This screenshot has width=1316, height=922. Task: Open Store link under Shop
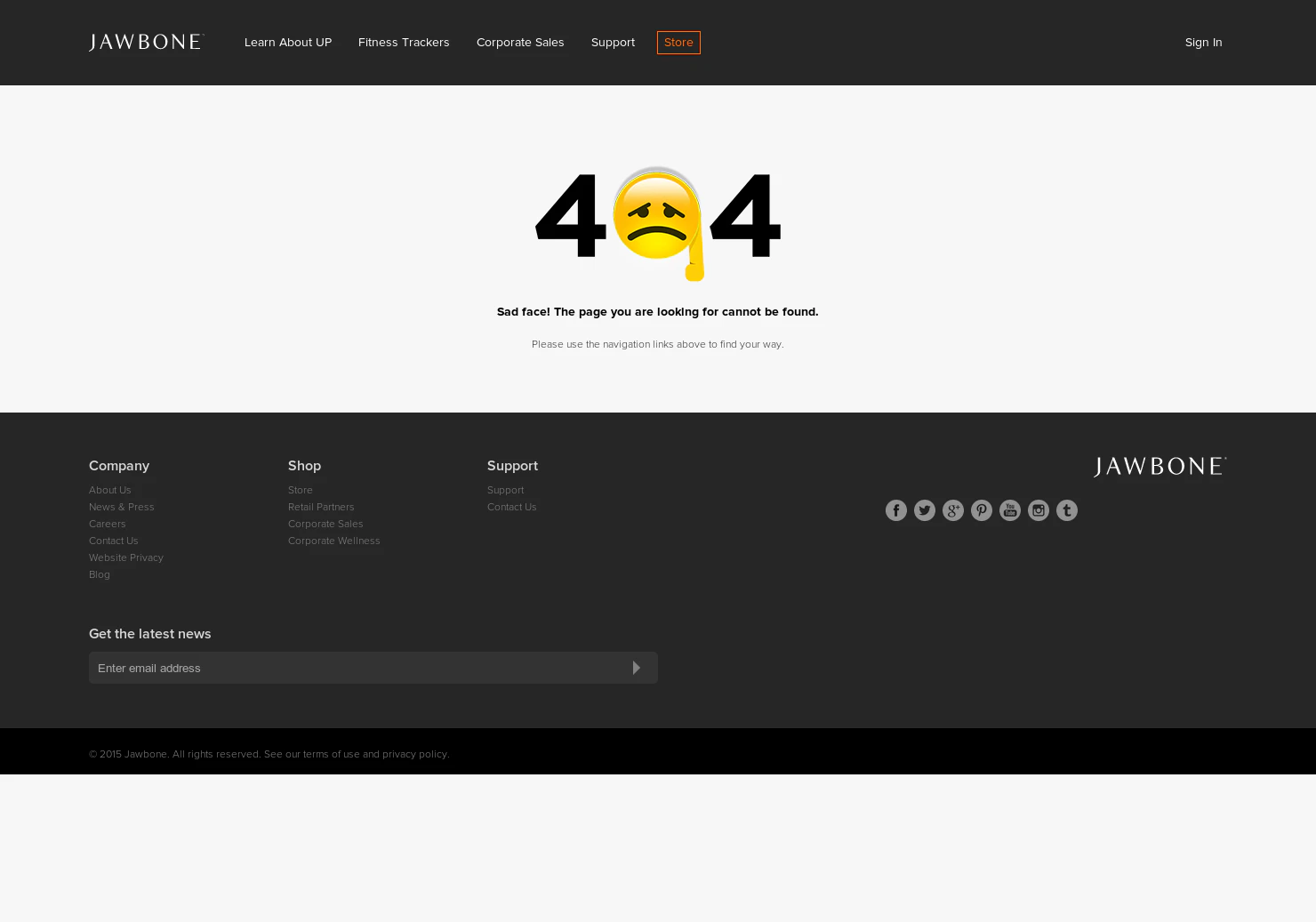pos(300,490)
